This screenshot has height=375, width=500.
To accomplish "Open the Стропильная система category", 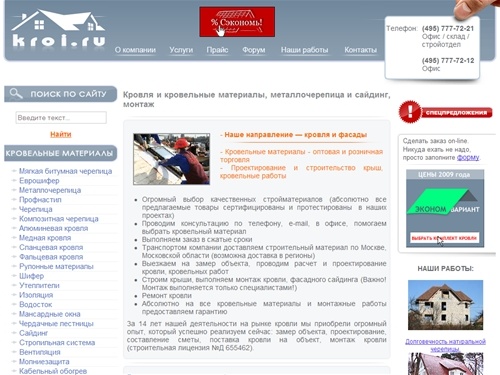I will tap(57, 343).
